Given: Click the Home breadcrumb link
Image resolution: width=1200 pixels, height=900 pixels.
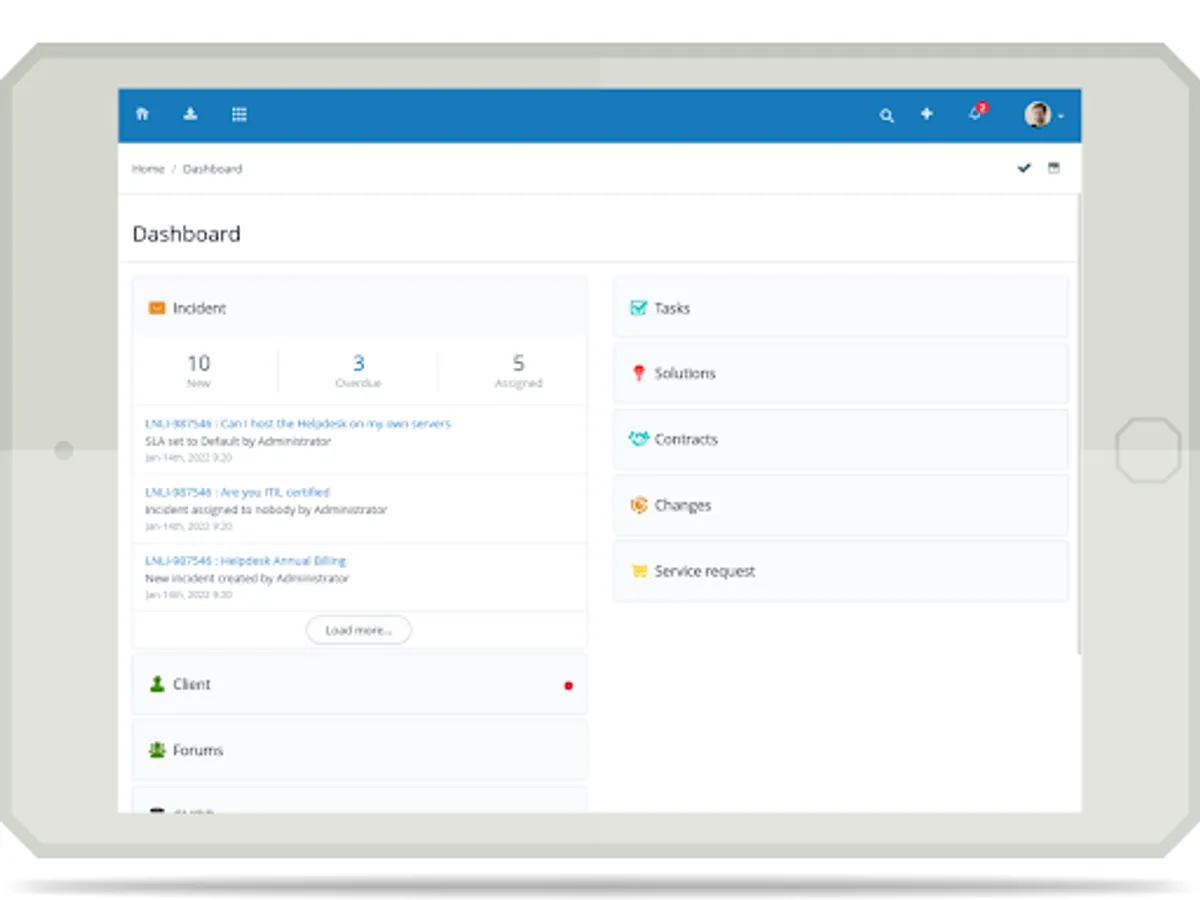Looking at the screenshot, I should pos(148,169).
